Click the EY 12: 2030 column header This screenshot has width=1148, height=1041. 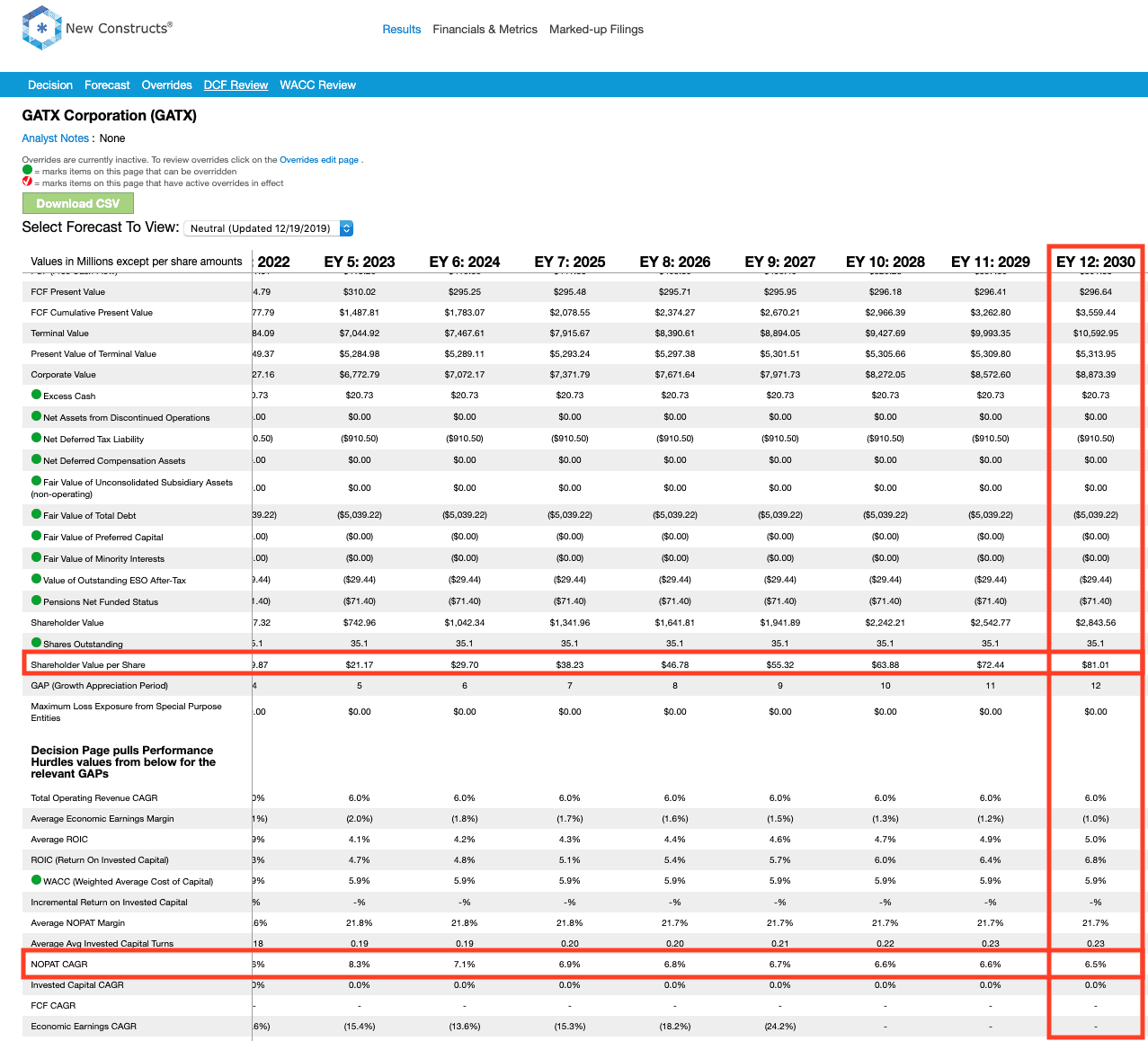point(1096,262)
